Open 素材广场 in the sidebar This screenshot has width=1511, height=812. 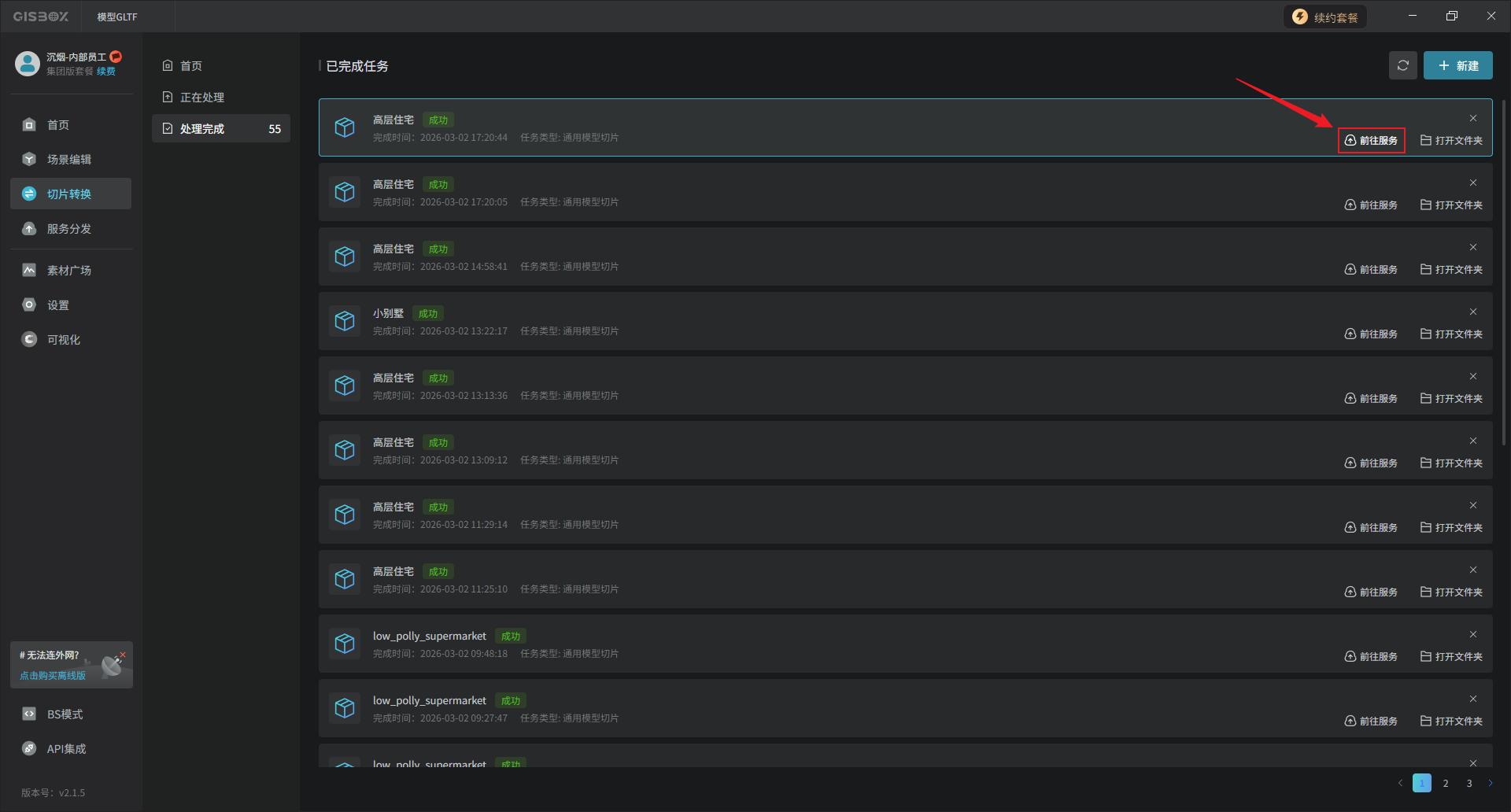pos(69,271)
